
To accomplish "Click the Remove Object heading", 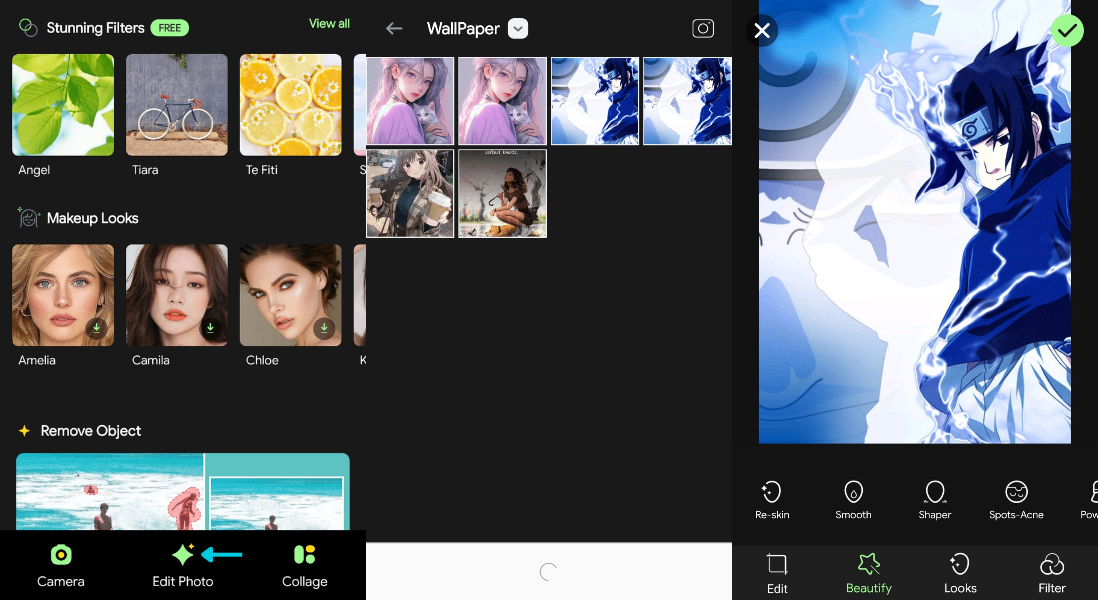I will pos(90,431).
